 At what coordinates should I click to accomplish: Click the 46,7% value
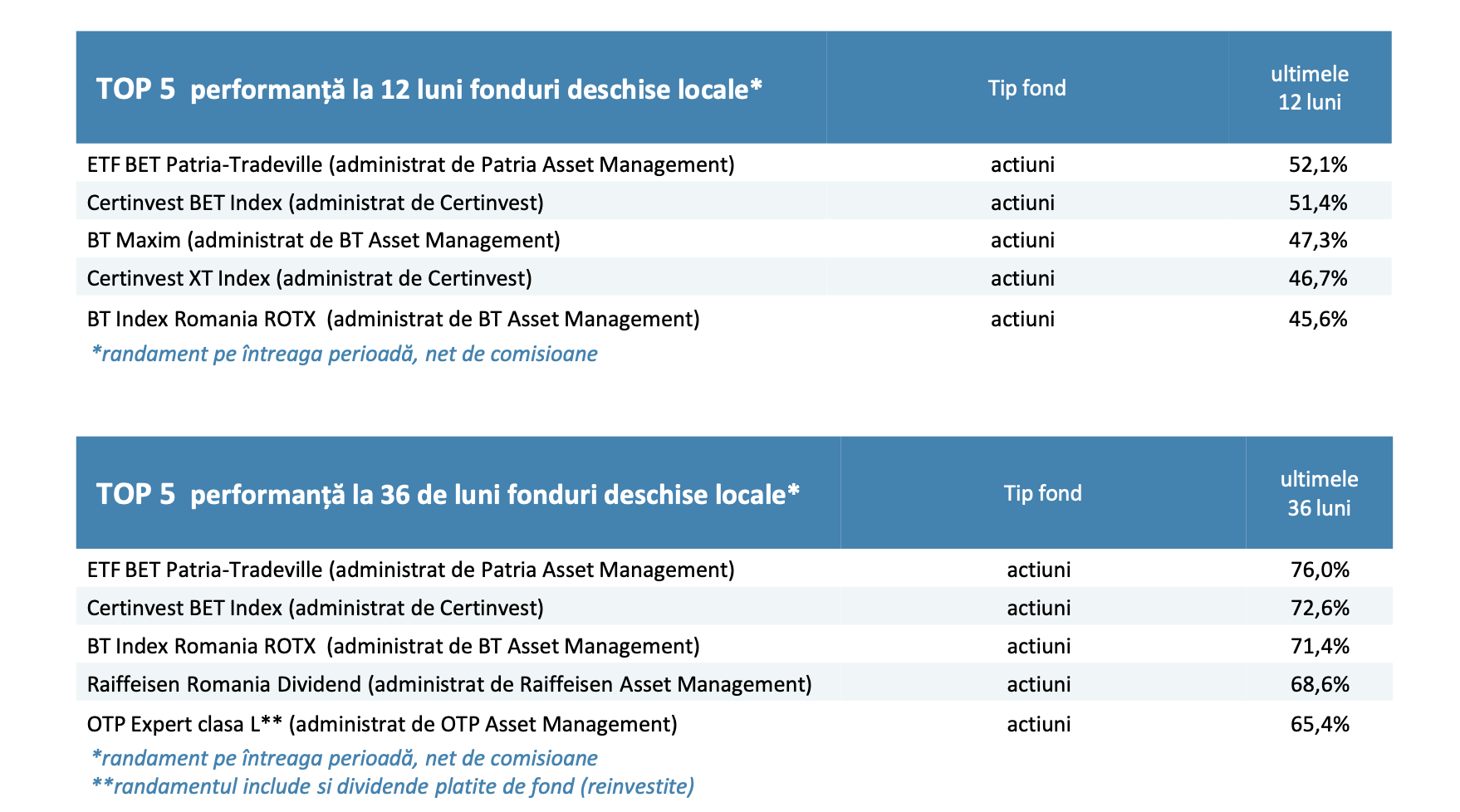click(1318, 278)
